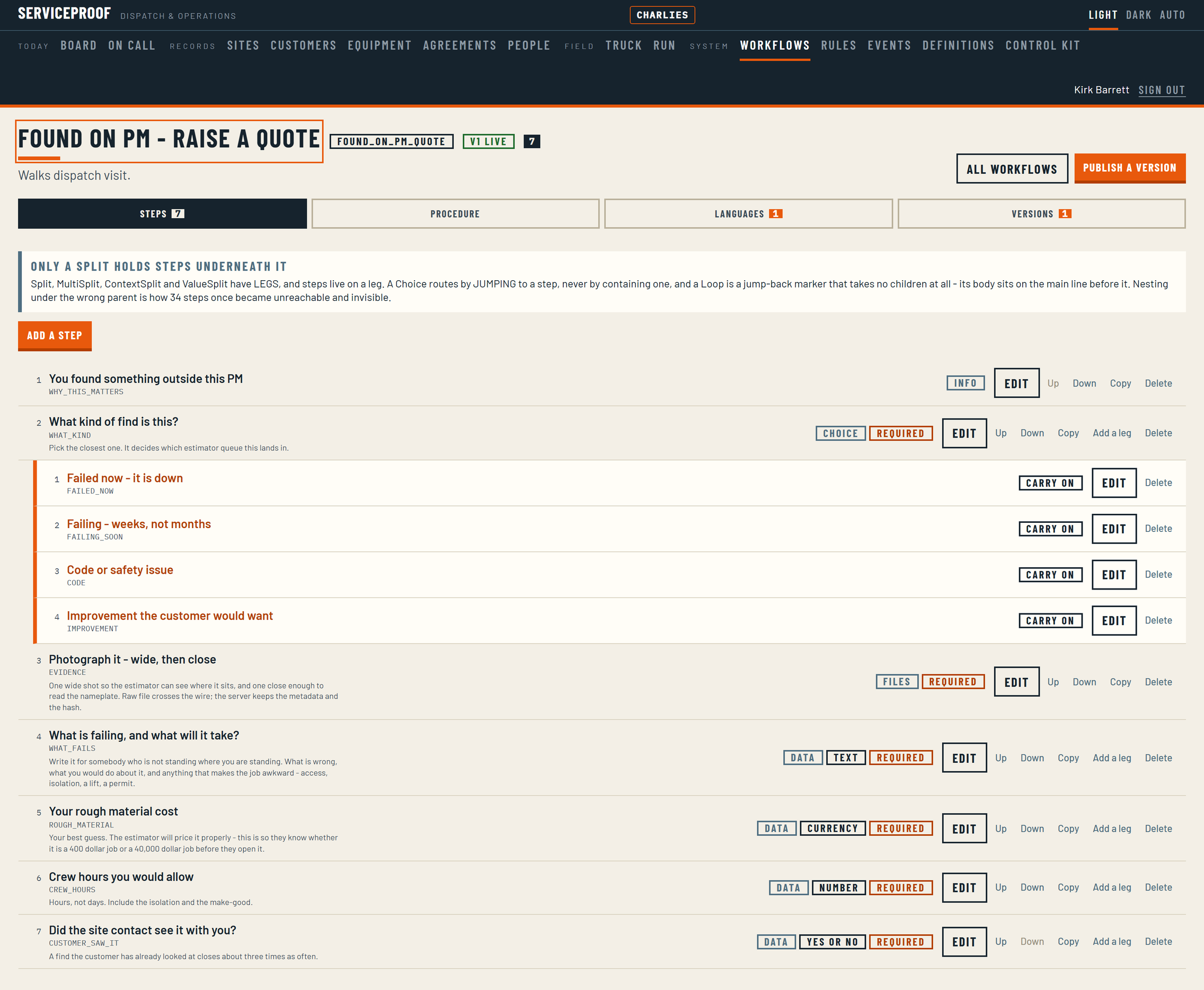The height and width of the screenshot is (990, 1204).
Task: Copy the 'What is failing' step
Action: 1068,758
